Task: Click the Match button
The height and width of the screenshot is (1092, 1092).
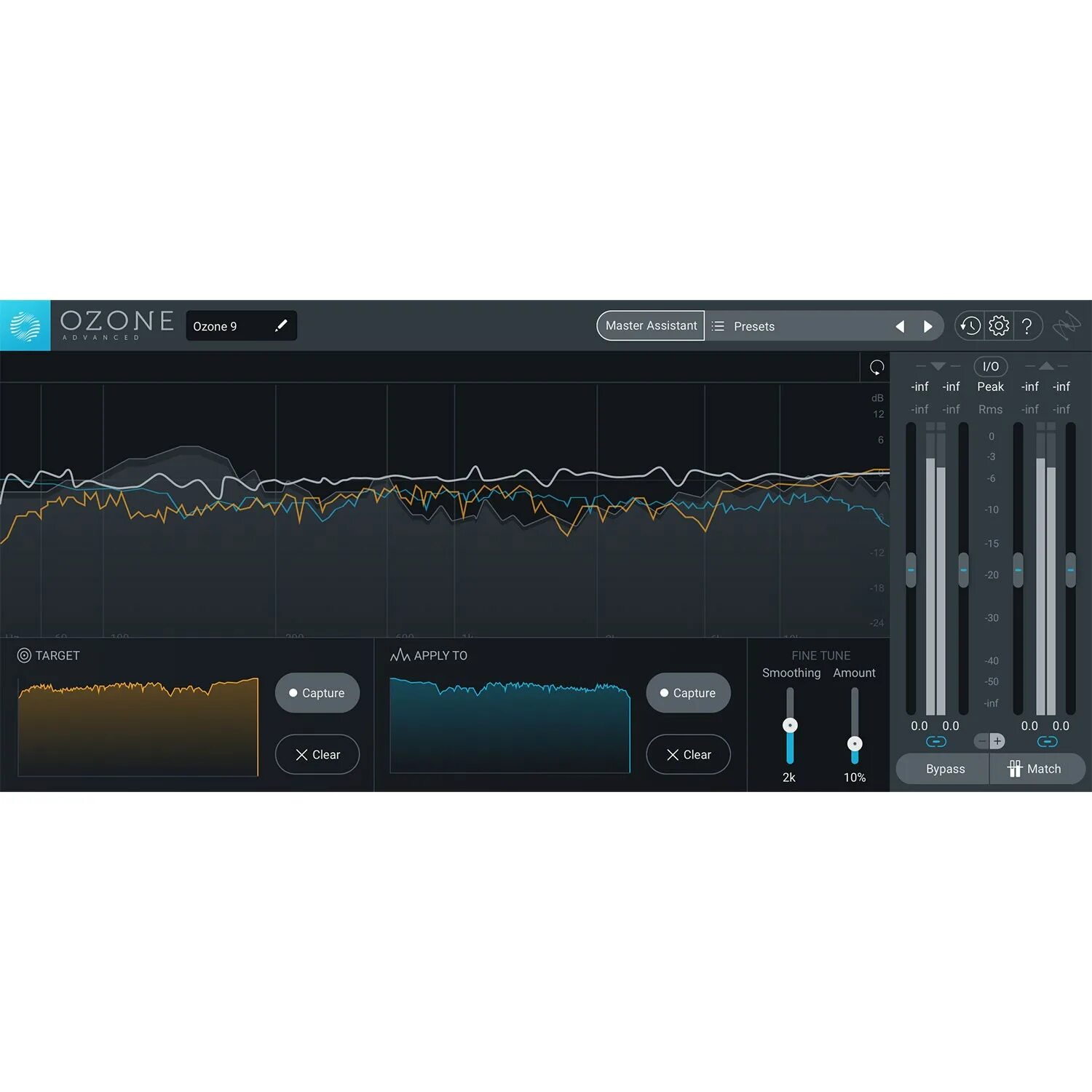Action: pyautogui.click(x=1037, y=769)
